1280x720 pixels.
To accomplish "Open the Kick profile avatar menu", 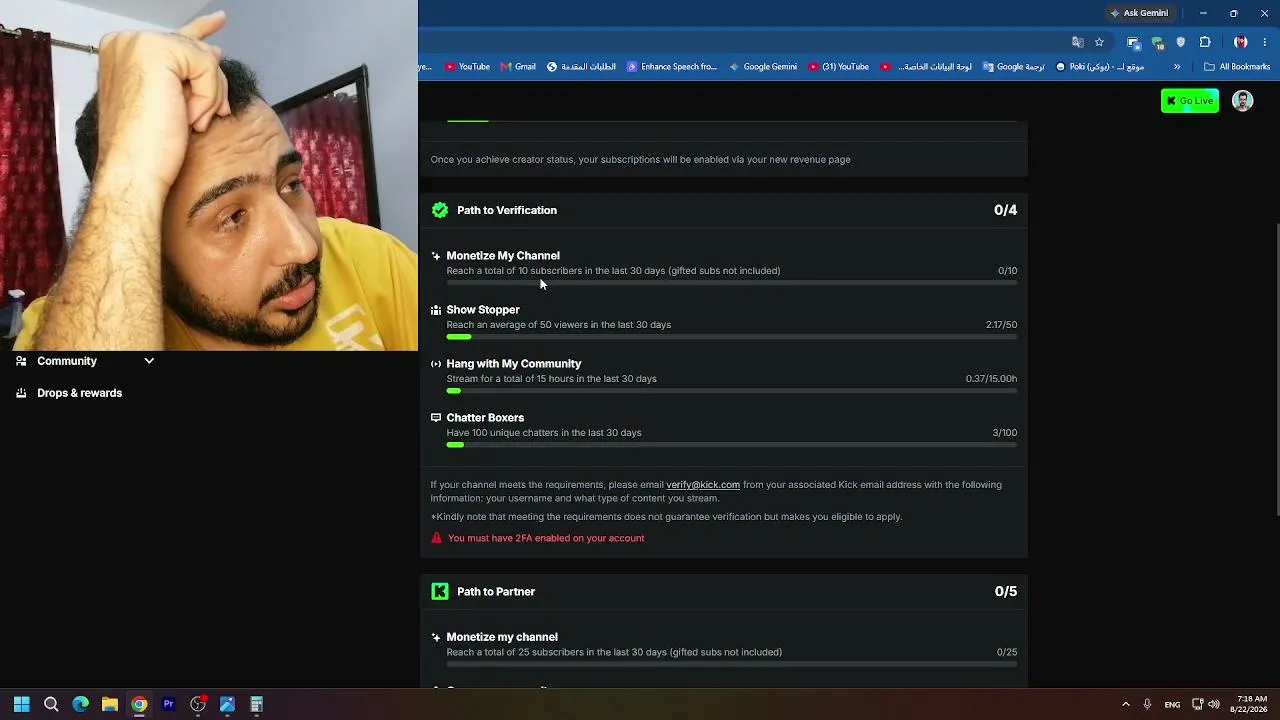I will [1242, 101].
